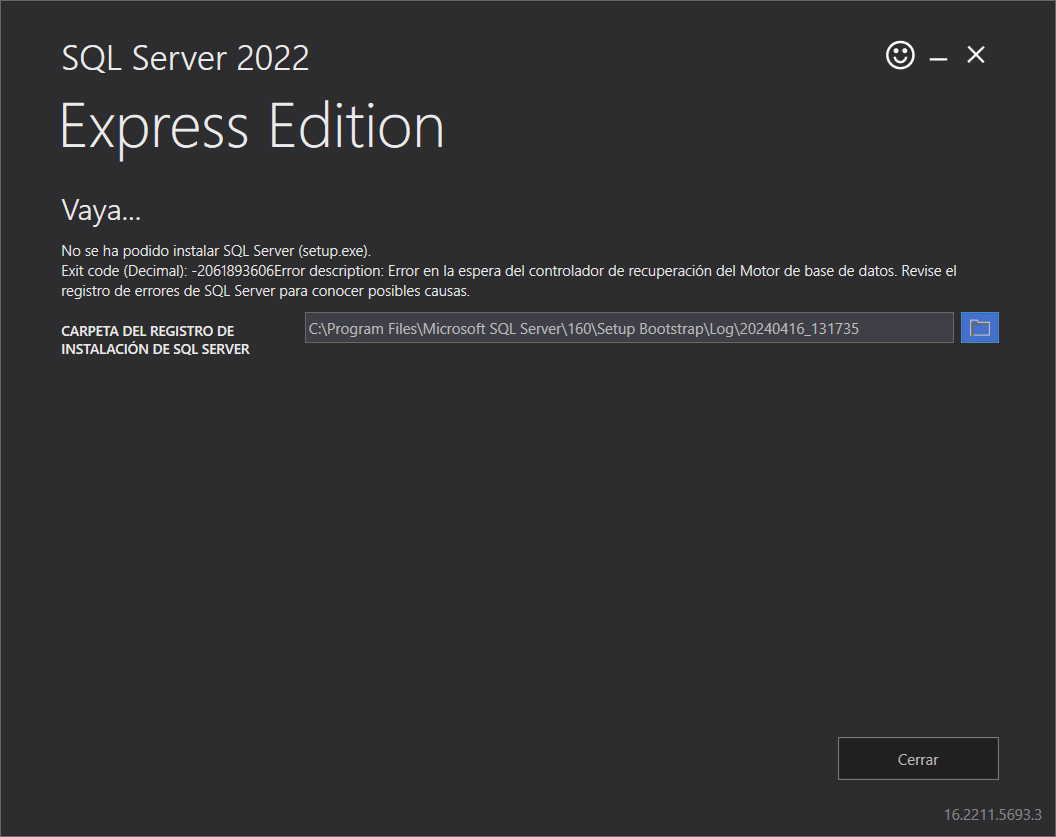
Task: Click the "CARPETA DEL REGISTRO DE INSTALACIÓN" label
Action: pos(156,340)
